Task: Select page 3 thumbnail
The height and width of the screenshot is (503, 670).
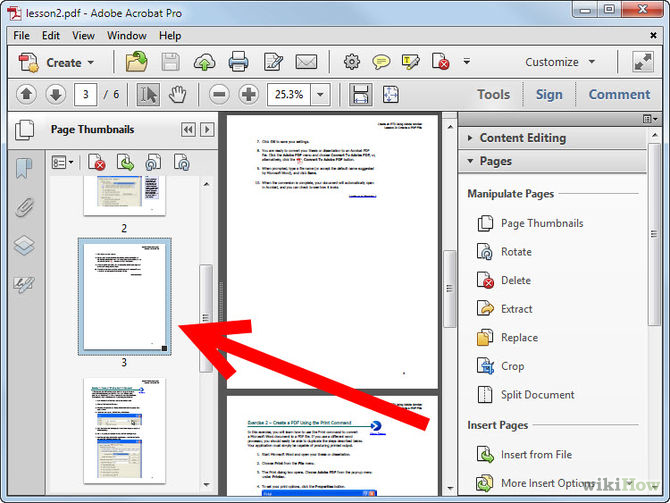Action: click(x=125, y=297)
